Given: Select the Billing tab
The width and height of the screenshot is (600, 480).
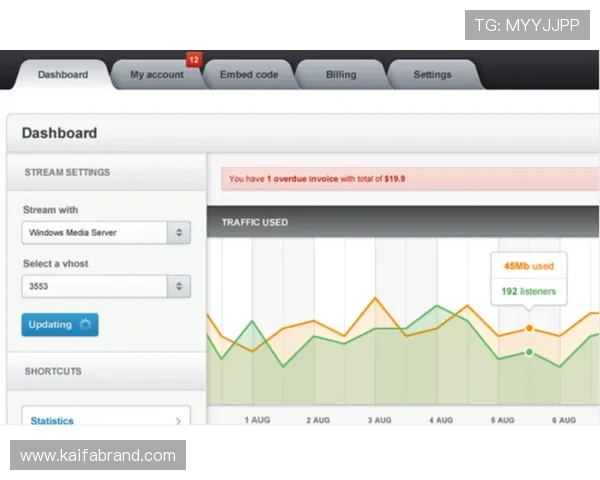Looking at the screenshot, I should tap(341, 75).
